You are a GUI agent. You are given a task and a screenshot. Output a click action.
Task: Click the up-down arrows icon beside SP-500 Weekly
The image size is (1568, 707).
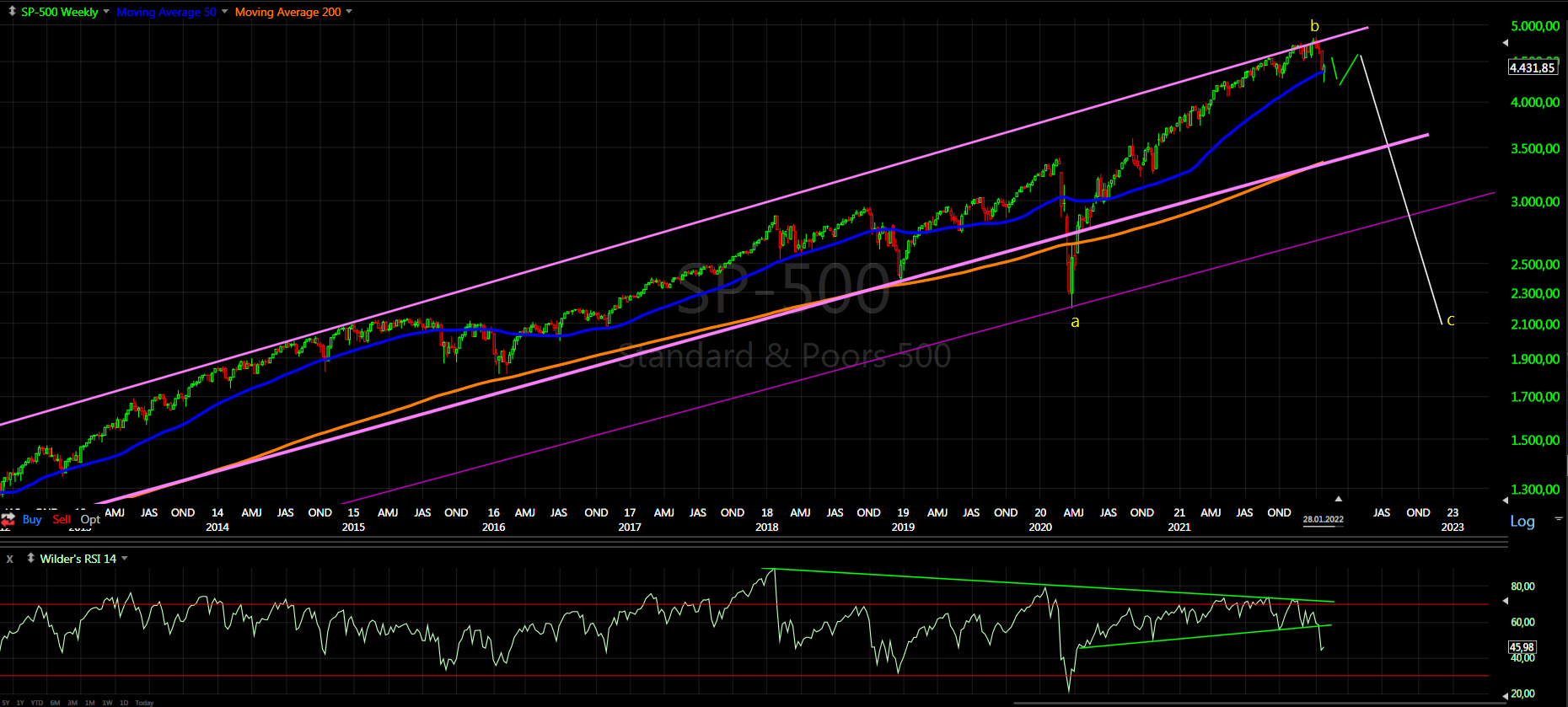point(12,12)
